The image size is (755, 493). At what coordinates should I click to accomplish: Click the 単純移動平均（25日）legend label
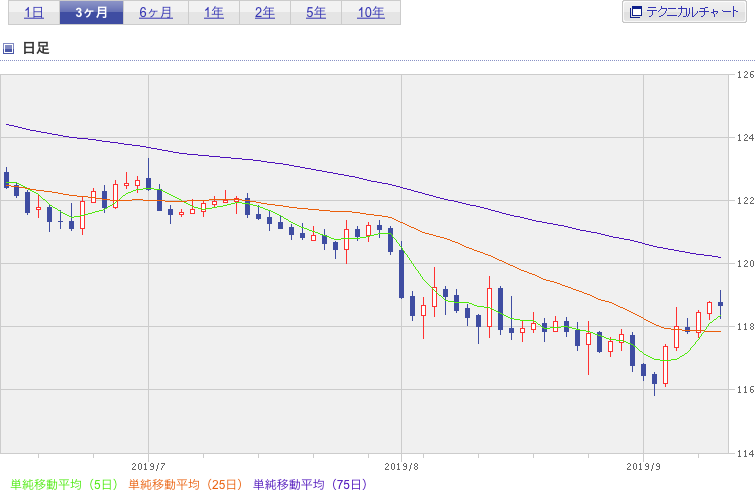point(185,484)
